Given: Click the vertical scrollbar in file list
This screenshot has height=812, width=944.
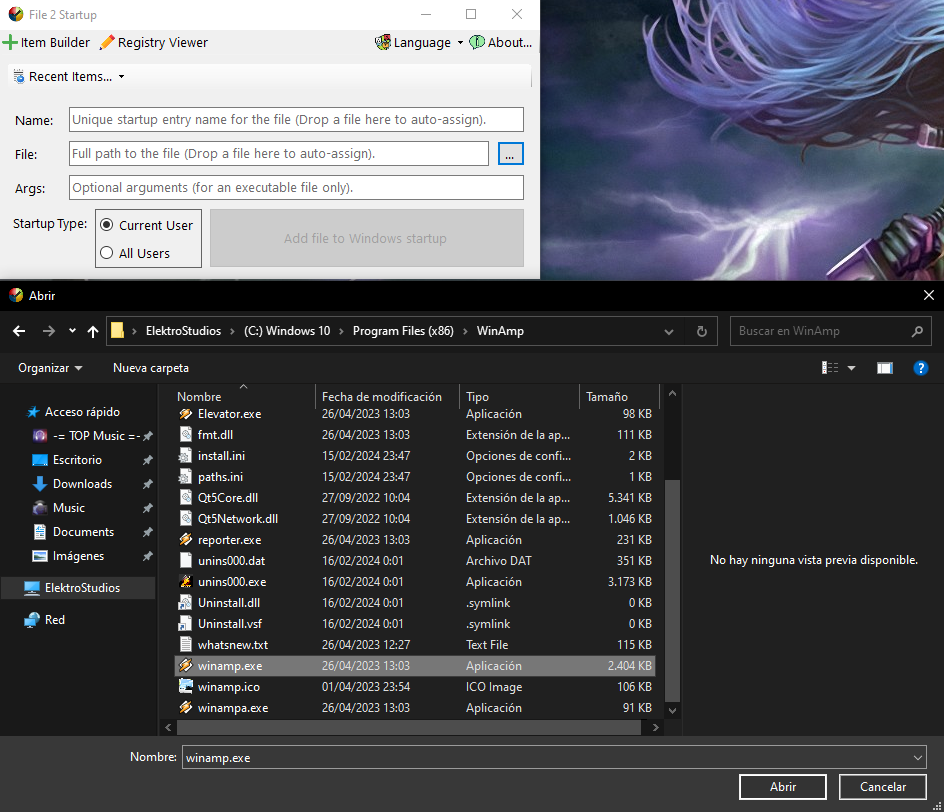Looking at the screenshot, I should point(672,590).
